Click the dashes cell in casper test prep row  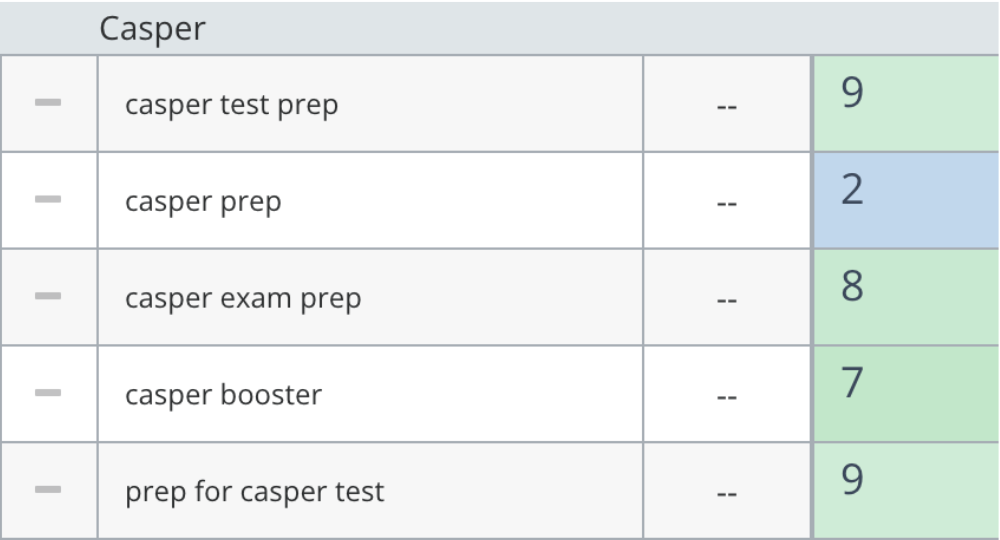tap(727, 104)
